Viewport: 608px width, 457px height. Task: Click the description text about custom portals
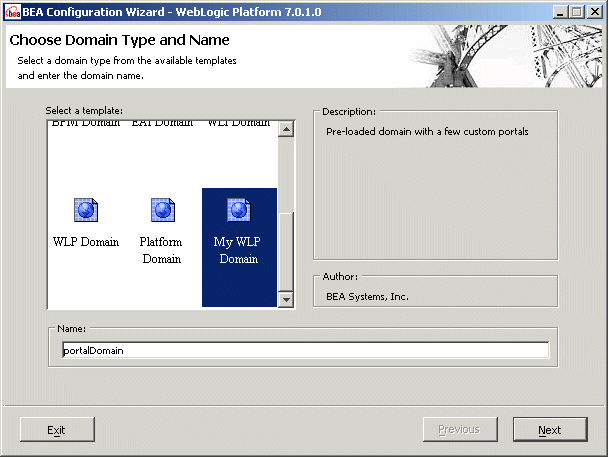click(x=427, y=132)
